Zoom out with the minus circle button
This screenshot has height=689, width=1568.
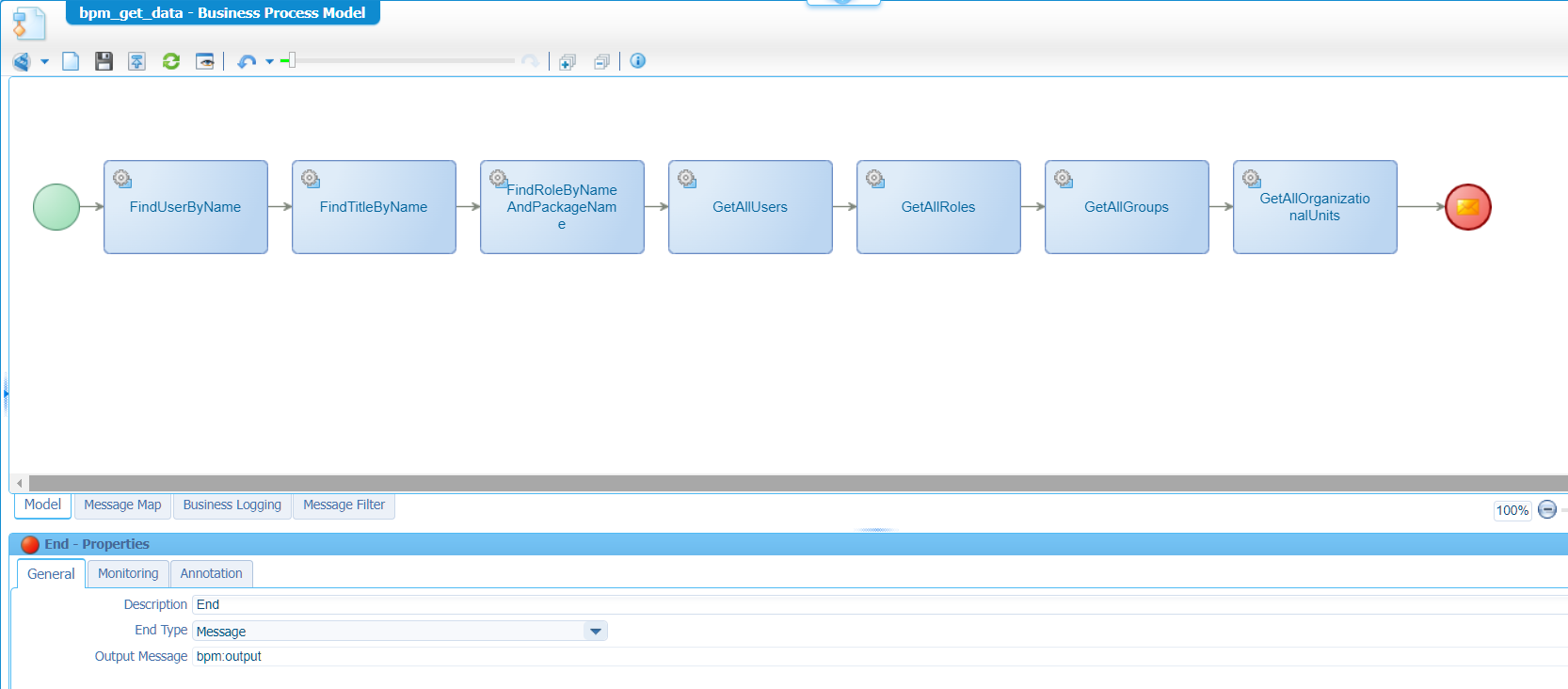1547,509
